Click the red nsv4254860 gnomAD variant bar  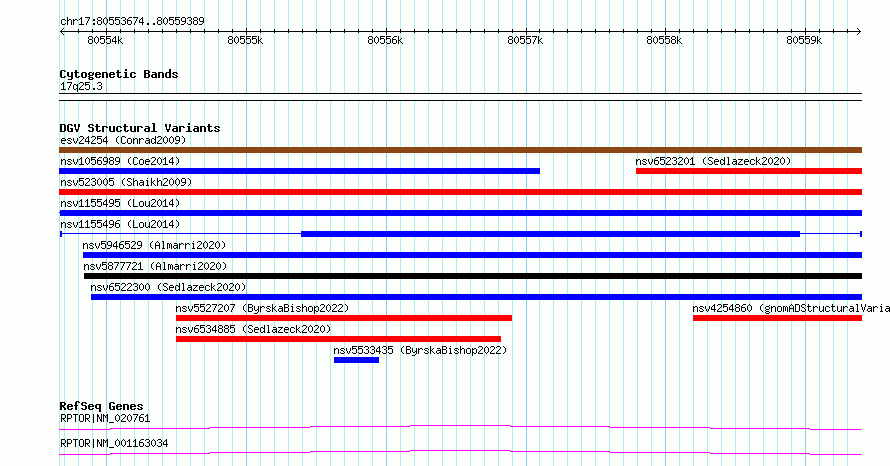778,318
